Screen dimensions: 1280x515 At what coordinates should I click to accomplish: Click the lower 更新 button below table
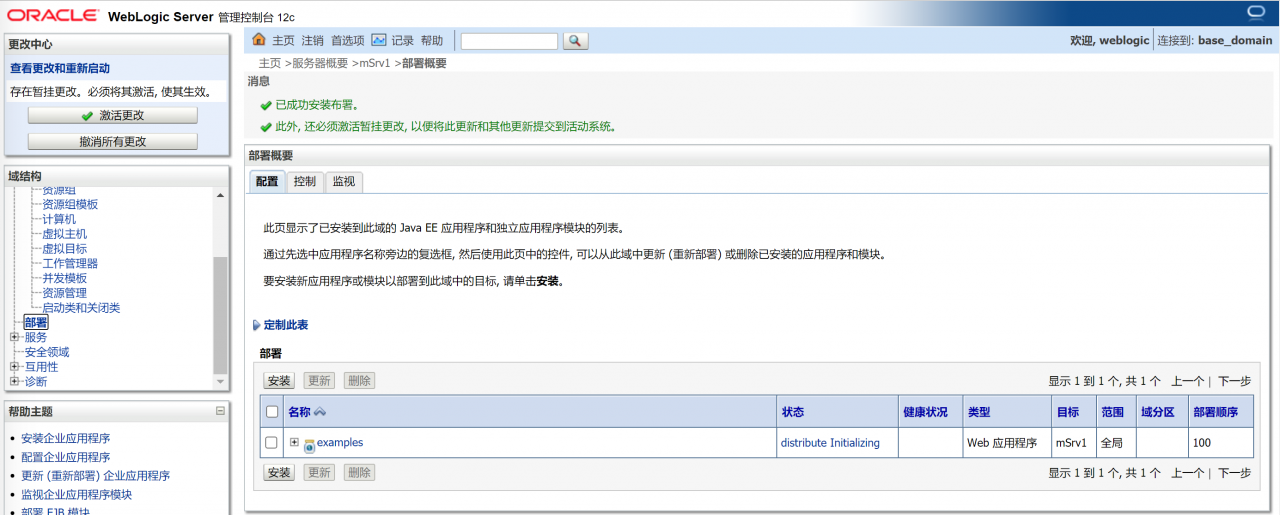pos(319,473)
